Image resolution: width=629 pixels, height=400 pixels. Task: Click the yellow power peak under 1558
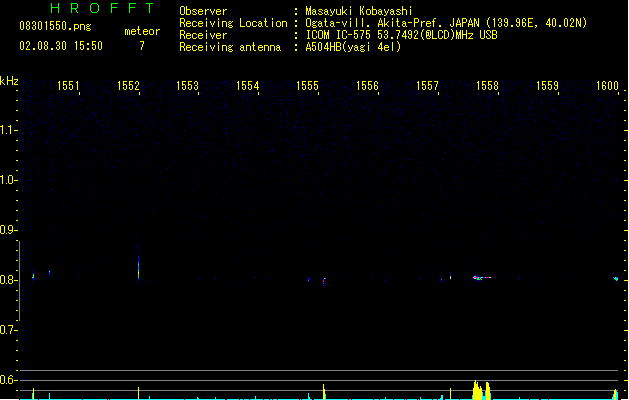coord(481,390)
